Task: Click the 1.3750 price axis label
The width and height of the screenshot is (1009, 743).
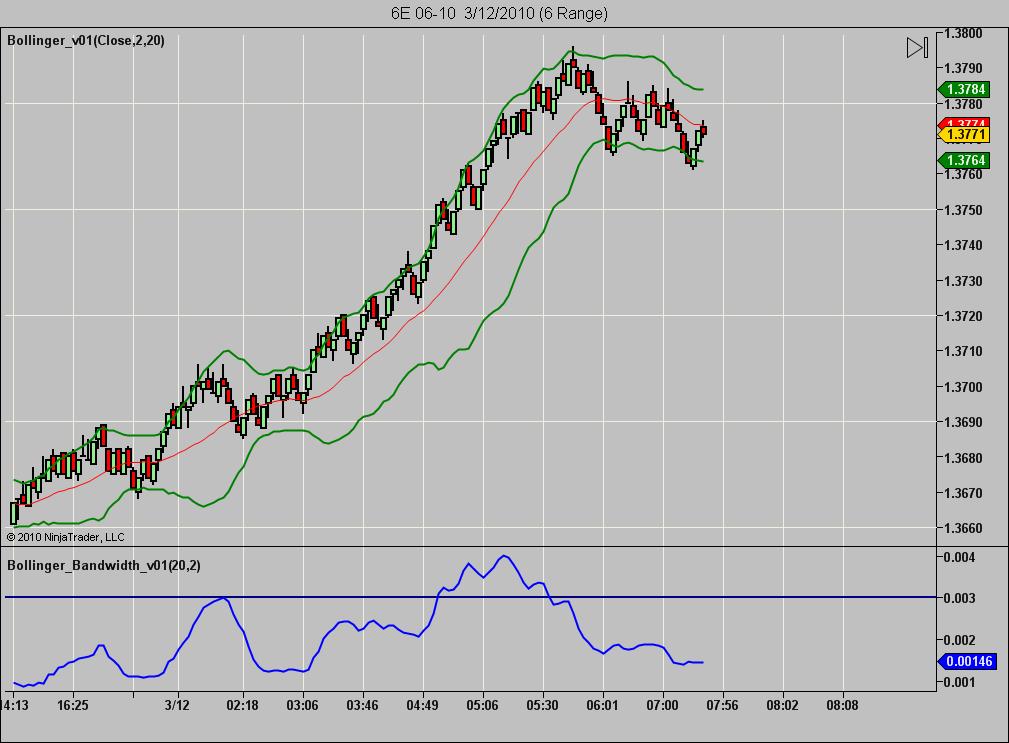Action: (963, 210)
